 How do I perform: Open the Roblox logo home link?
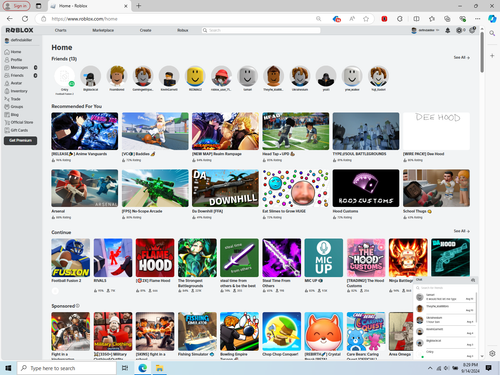click(x=19, y=30)
